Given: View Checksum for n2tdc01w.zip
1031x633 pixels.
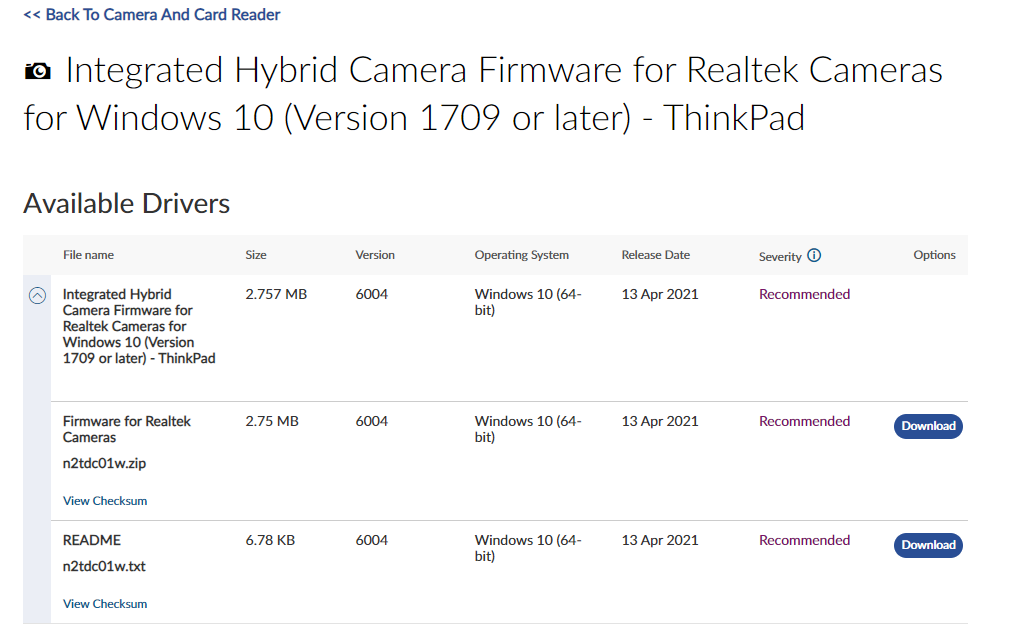Looking at the screenshot, I should click(x=105, y=501).
